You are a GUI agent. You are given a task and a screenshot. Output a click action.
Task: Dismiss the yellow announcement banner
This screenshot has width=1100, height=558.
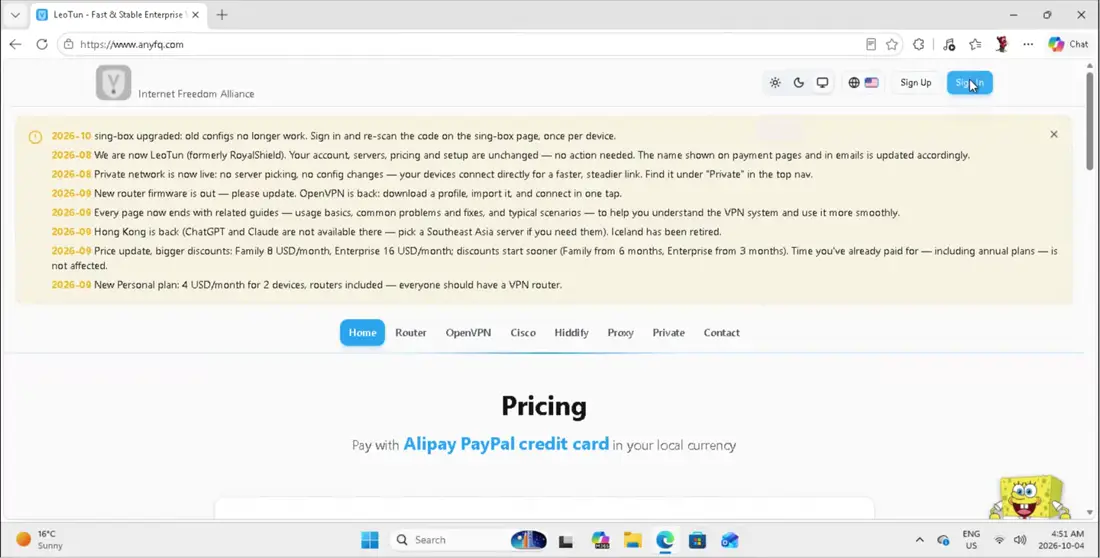click(x=1054, y=134)
